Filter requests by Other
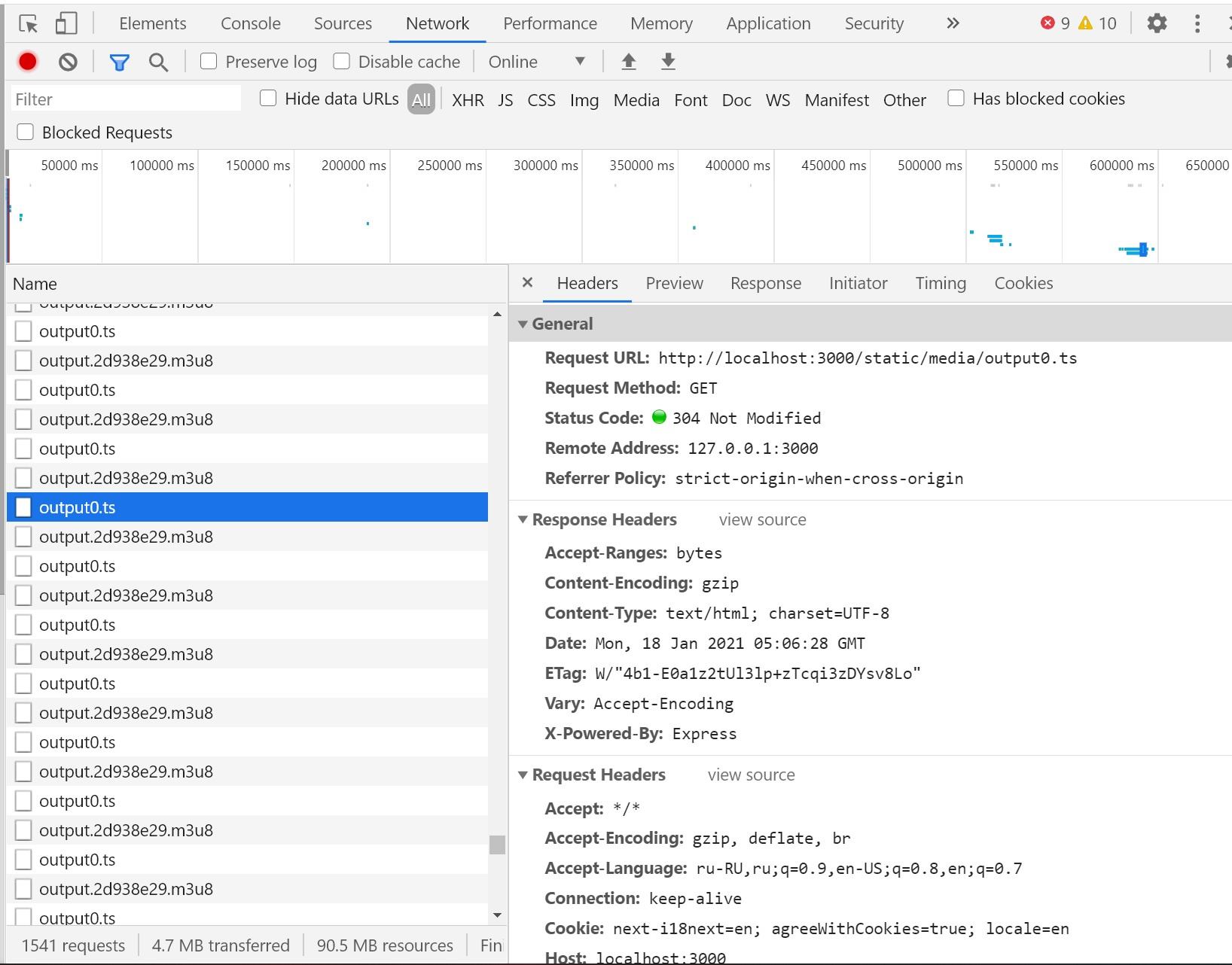1232x965 pixels. tap(904, 99)
